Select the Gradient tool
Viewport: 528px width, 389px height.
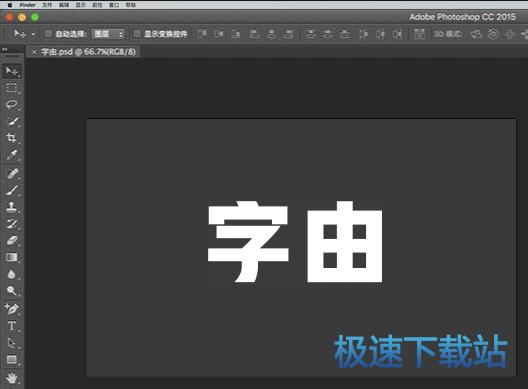[x=12, y=257]
